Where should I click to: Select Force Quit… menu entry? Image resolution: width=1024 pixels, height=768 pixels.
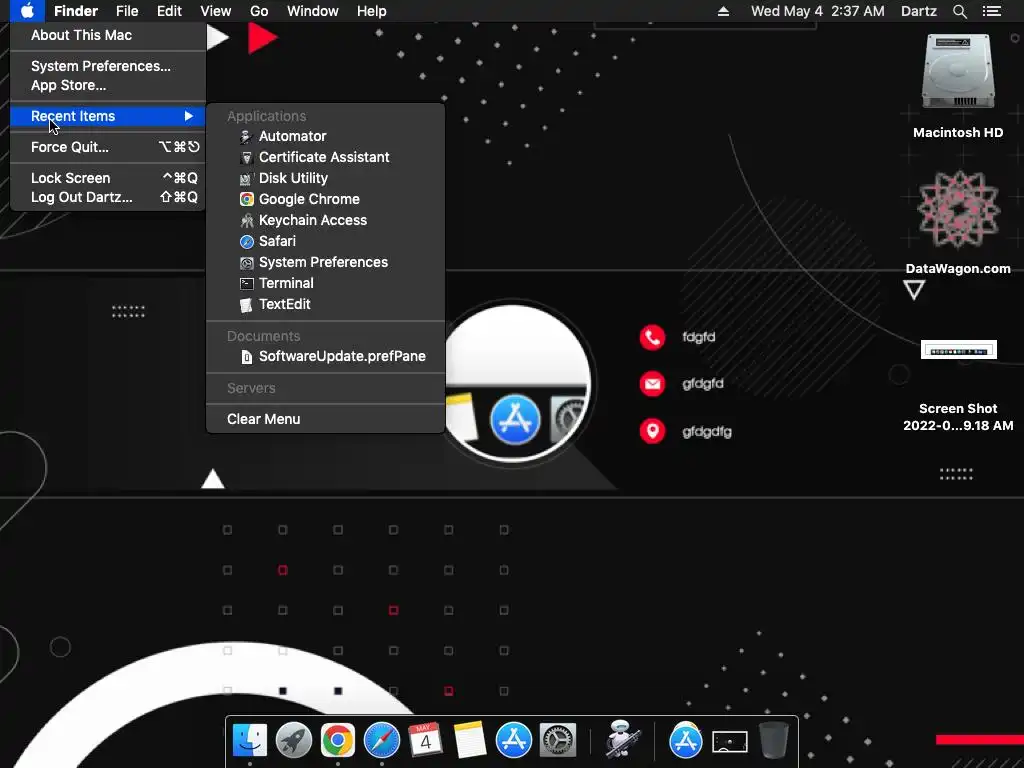tap(108, 147)
